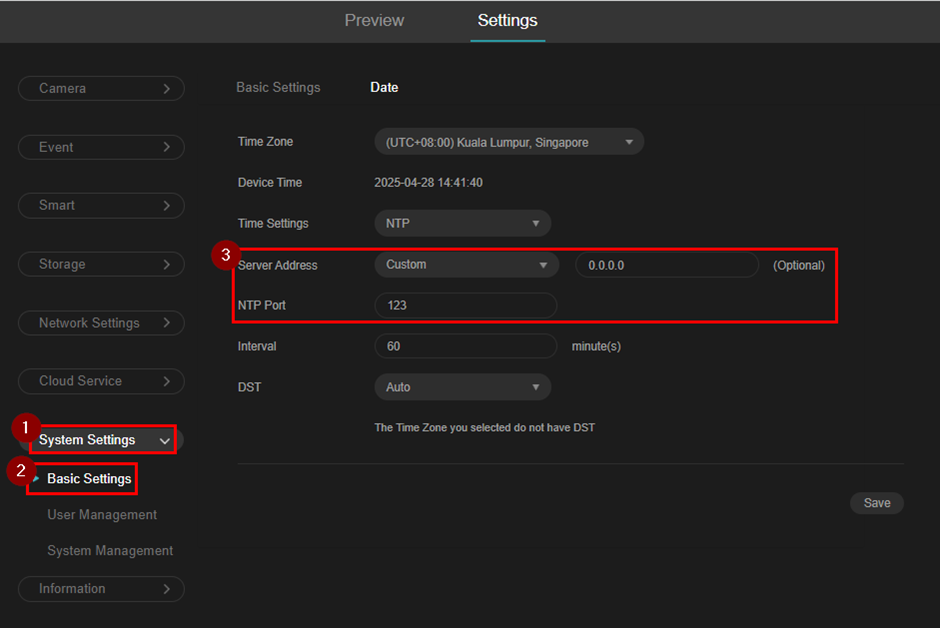Select Basic Settings submenu item

coord(89,479)
